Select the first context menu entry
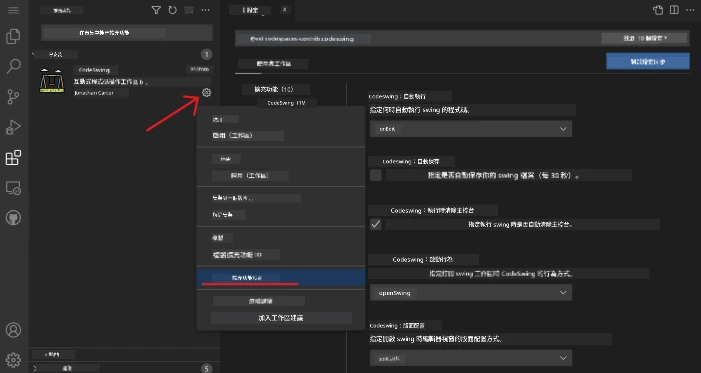 tap(281, 119)
